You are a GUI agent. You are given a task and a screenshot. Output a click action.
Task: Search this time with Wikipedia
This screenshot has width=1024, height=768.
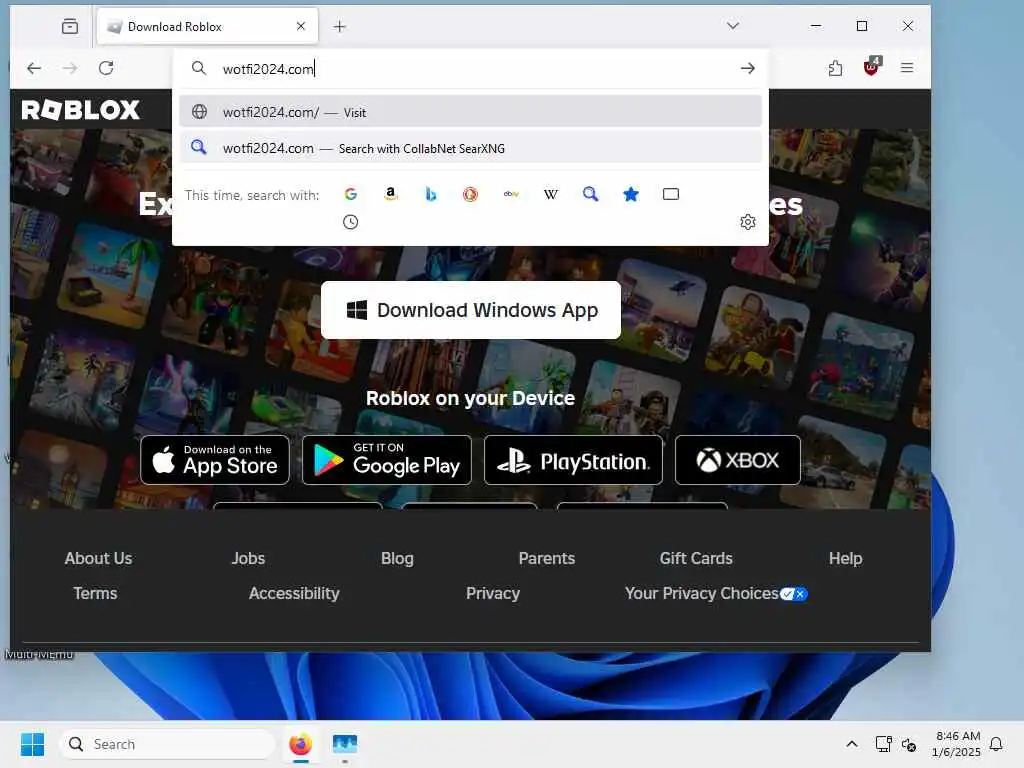[x=551, y=194]
